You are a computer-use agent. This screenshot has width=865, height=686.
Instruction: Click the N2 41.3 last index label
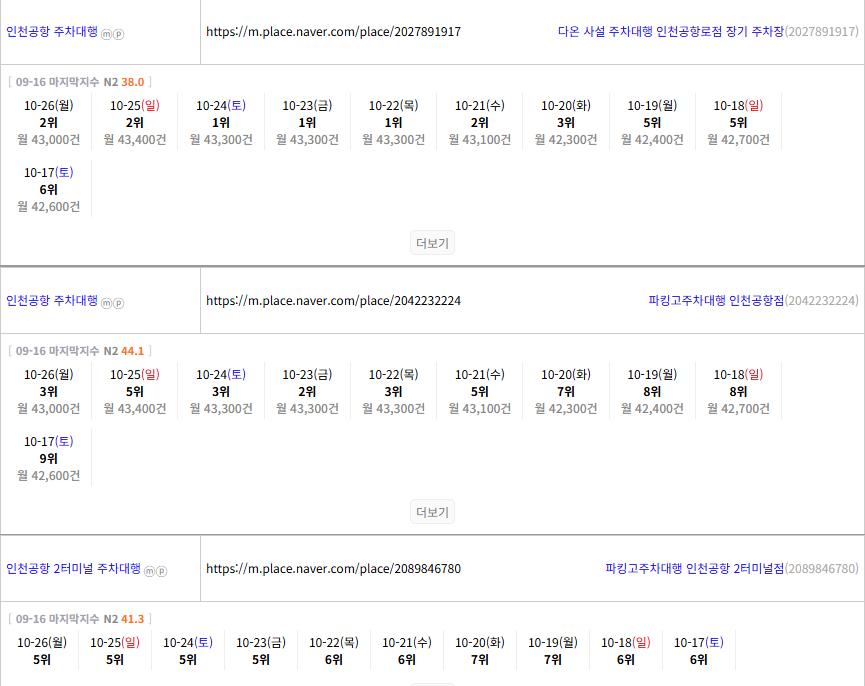79,619
